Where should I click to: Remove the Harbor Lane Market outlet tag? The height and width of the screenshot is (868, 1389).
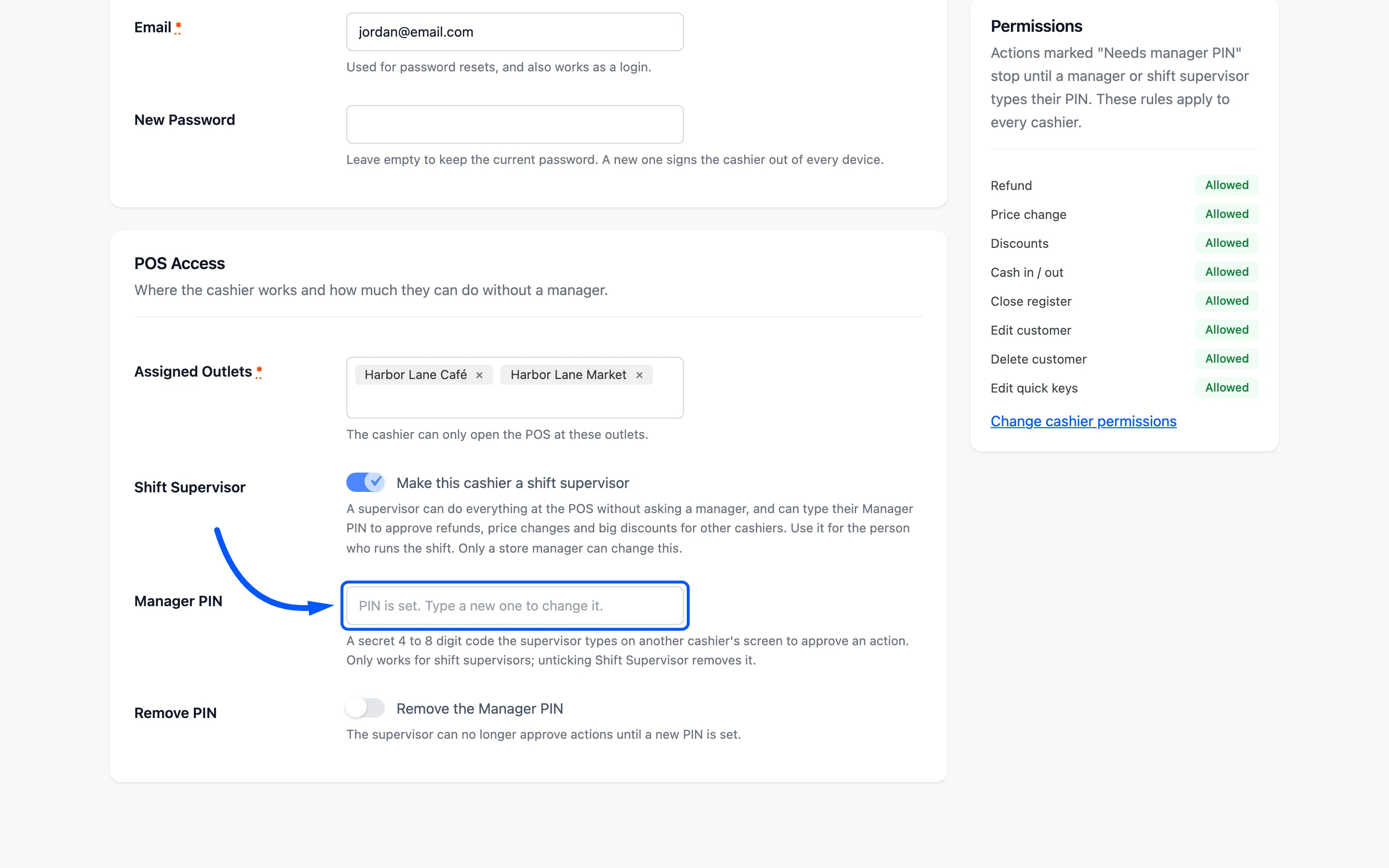[x=640, y=375]
